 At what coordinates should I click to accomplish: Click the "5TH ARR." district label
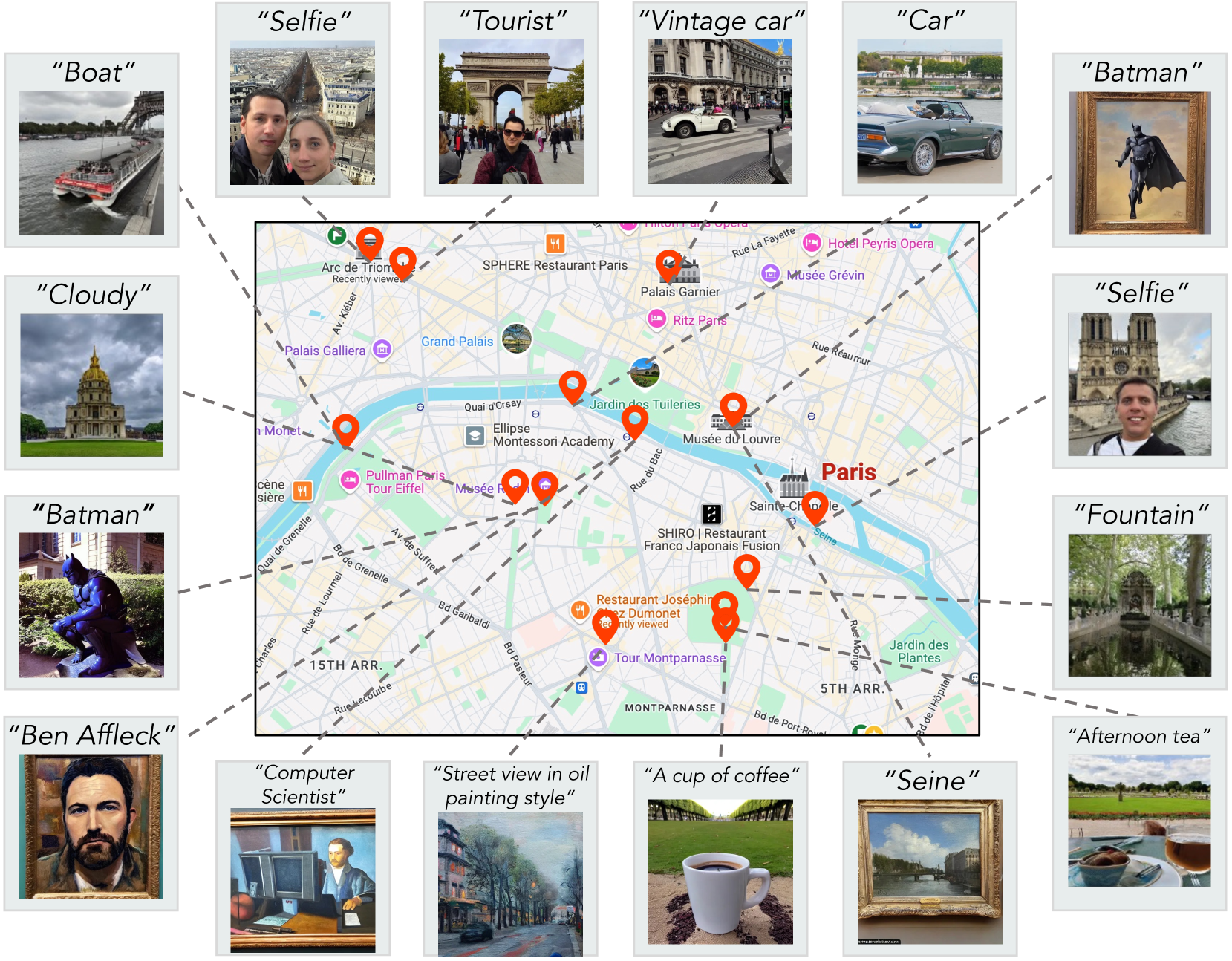click(x=853, y=689)
